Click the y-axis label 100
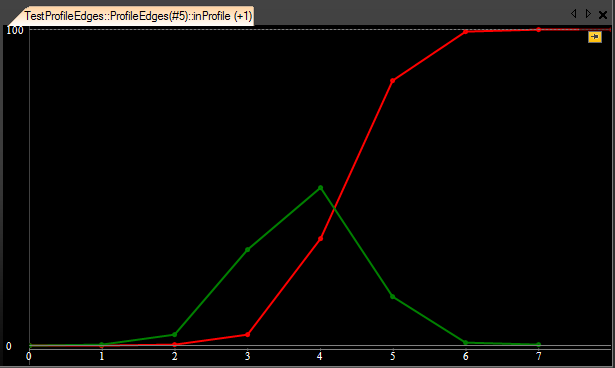This screenshot has height=368, width=615. click(15, 30)
